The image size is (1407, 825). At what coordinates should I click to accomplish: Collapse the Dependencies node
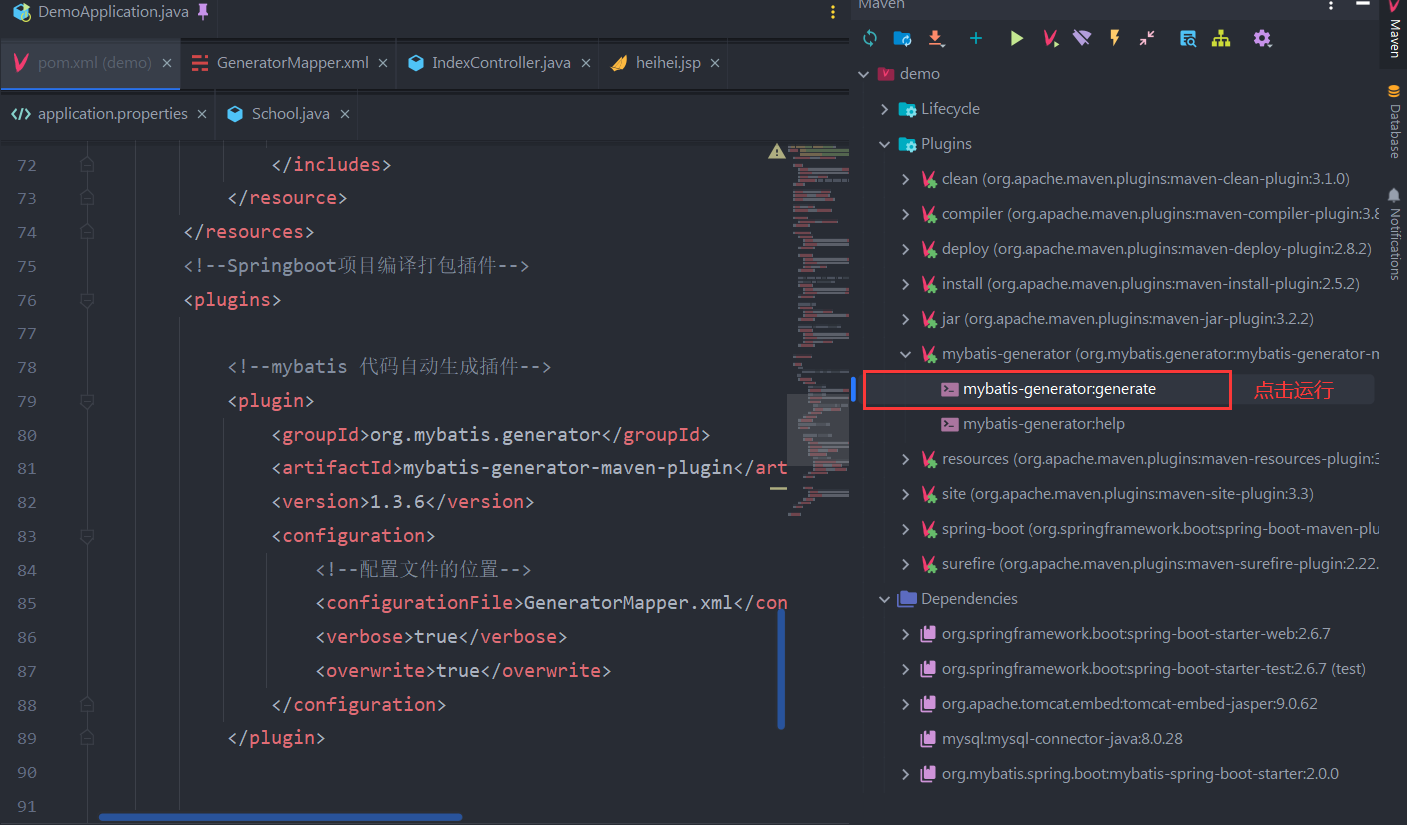tap(884, 599)
